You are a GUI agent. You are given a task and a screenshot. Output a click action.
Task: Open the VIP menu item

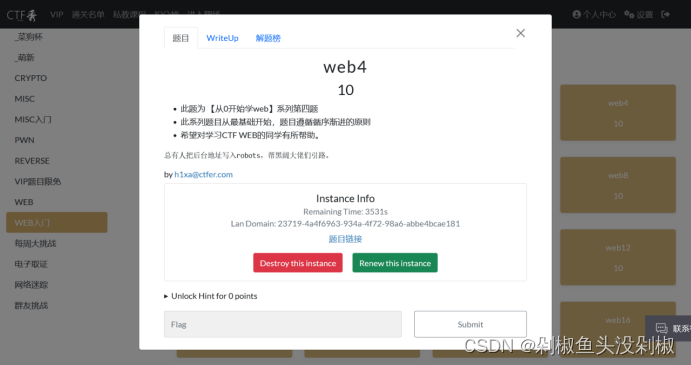[x=56, y=15]
